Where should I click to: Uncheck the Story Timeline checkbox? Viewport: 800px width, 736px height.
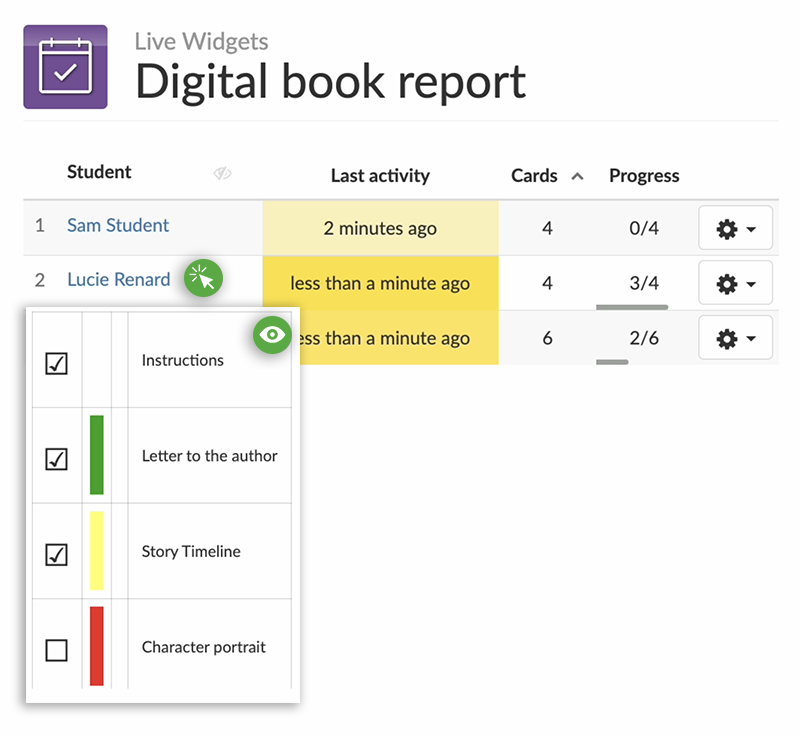coord(56,550)
